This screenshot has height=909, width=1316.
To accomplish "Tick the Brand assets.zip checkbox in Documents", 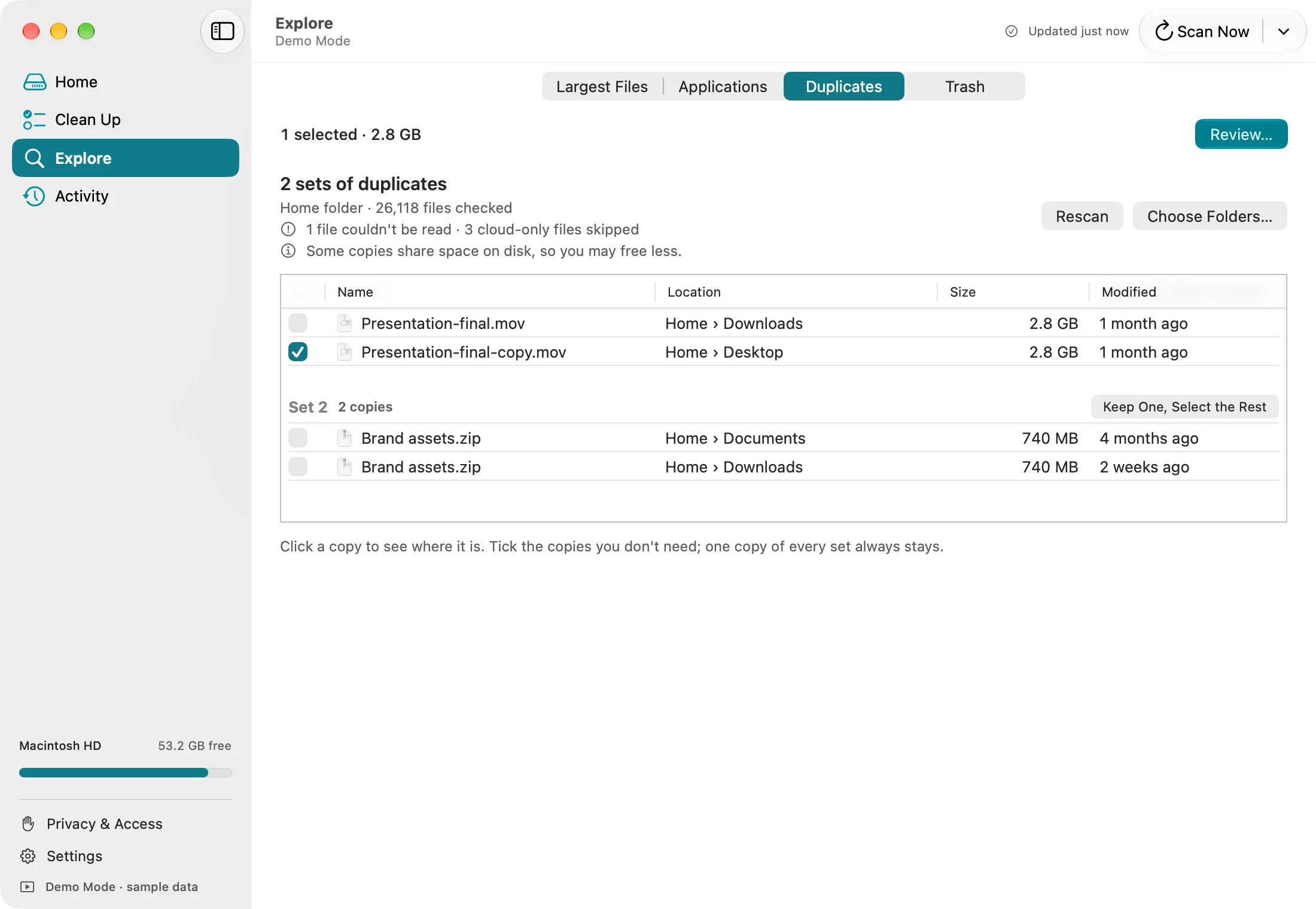I will 298,438.
